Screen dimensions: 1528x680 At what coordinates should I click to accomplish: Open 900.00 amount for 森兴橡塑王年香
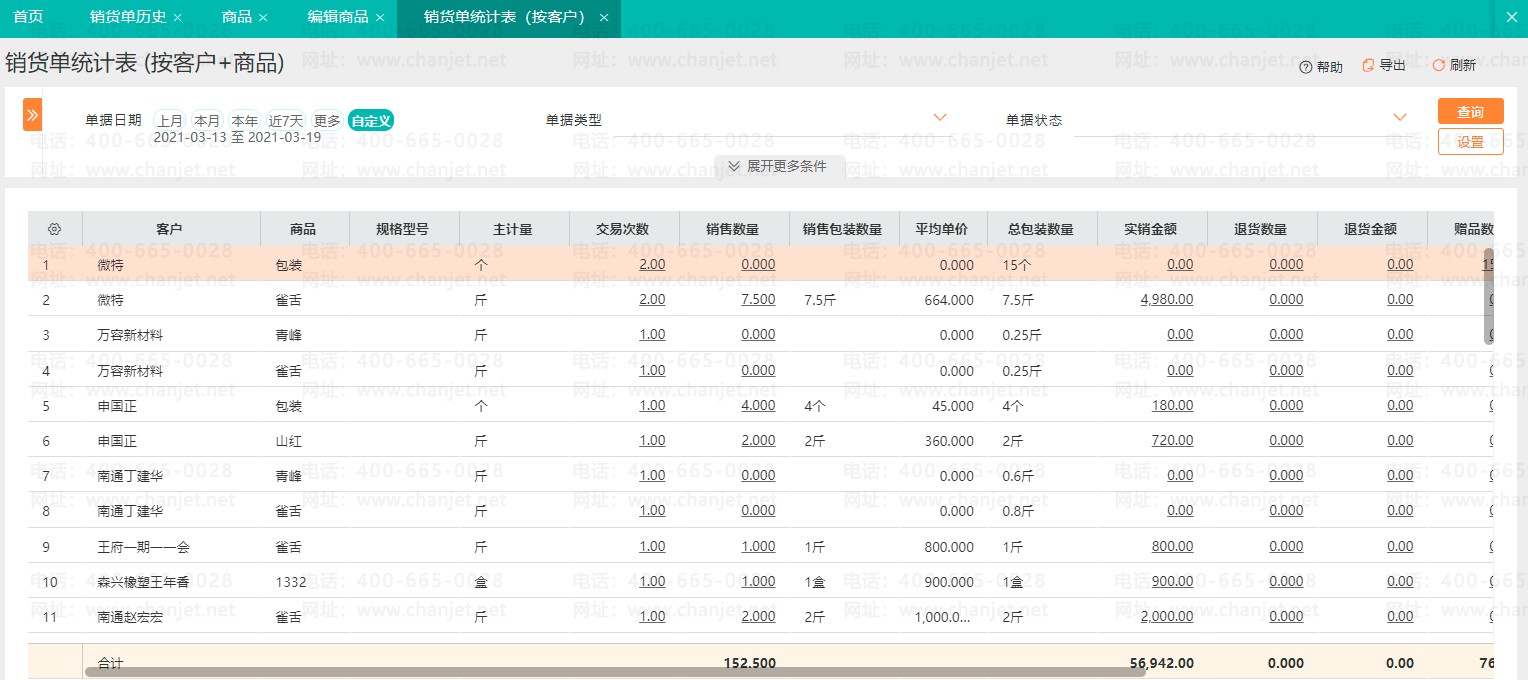click(1172, 582)
